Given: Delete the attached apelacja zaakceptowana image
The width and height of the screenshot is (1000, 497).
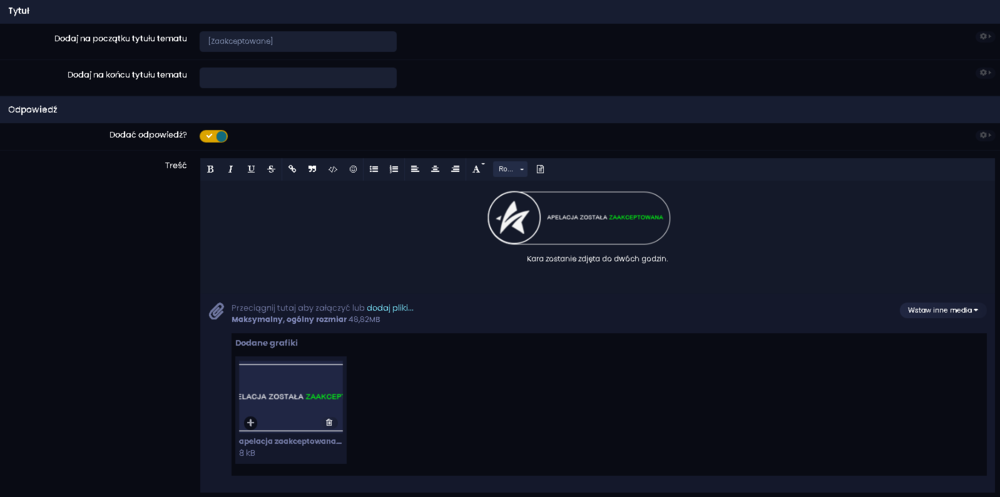Looking at the screenshot, I should pyautogui.click(x=329, y=422).
